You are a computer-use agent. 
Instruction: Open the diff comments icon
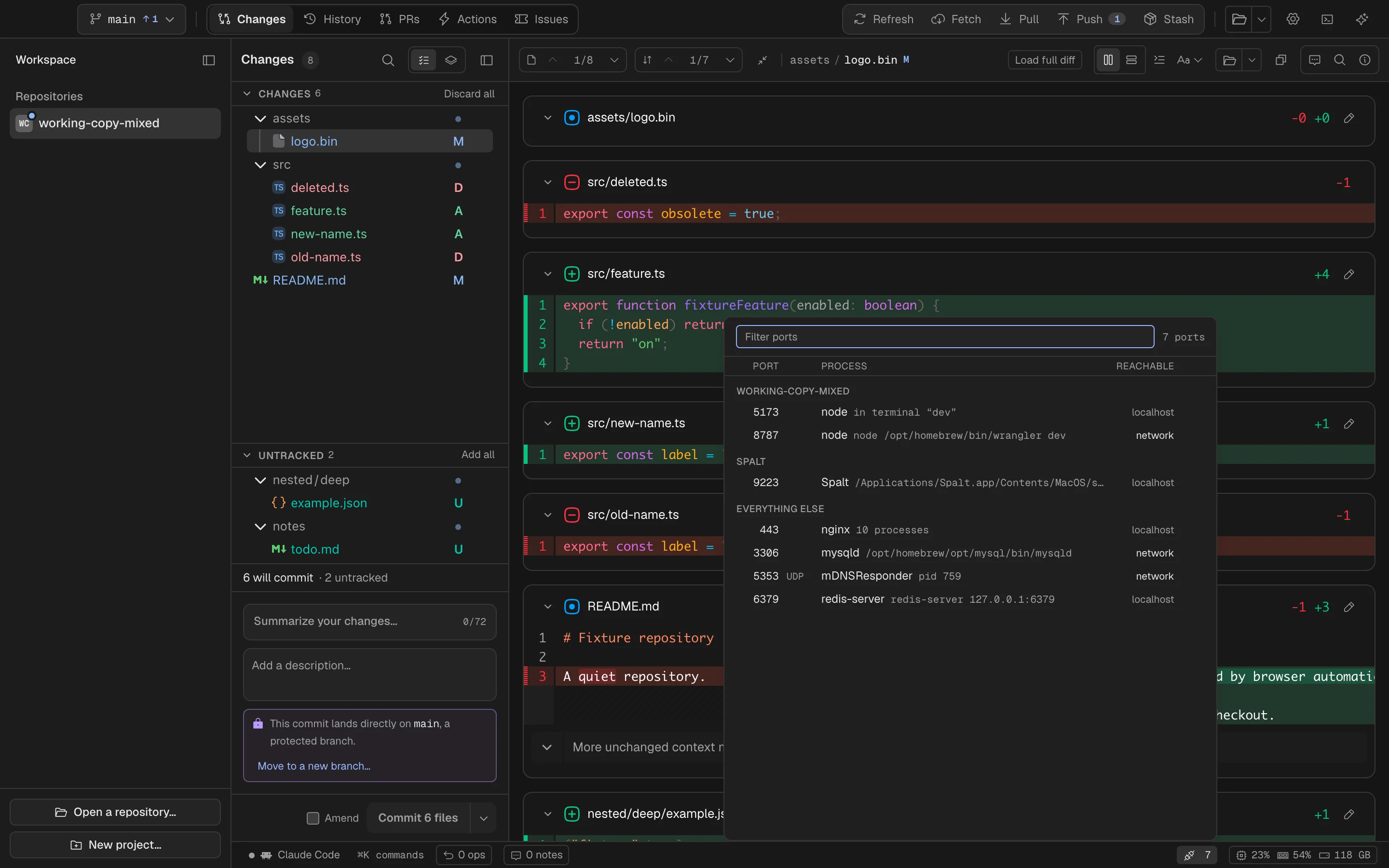(x=1314, y=60)
